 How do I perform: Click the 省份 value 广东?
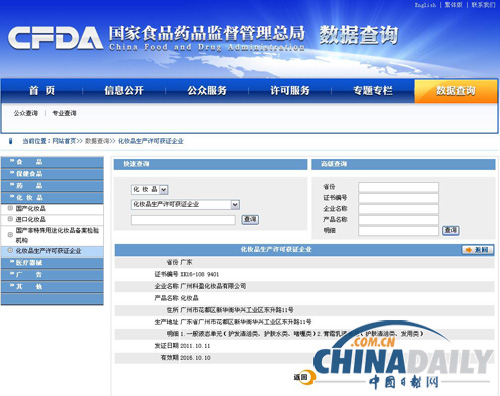click(x=186, y=262)
